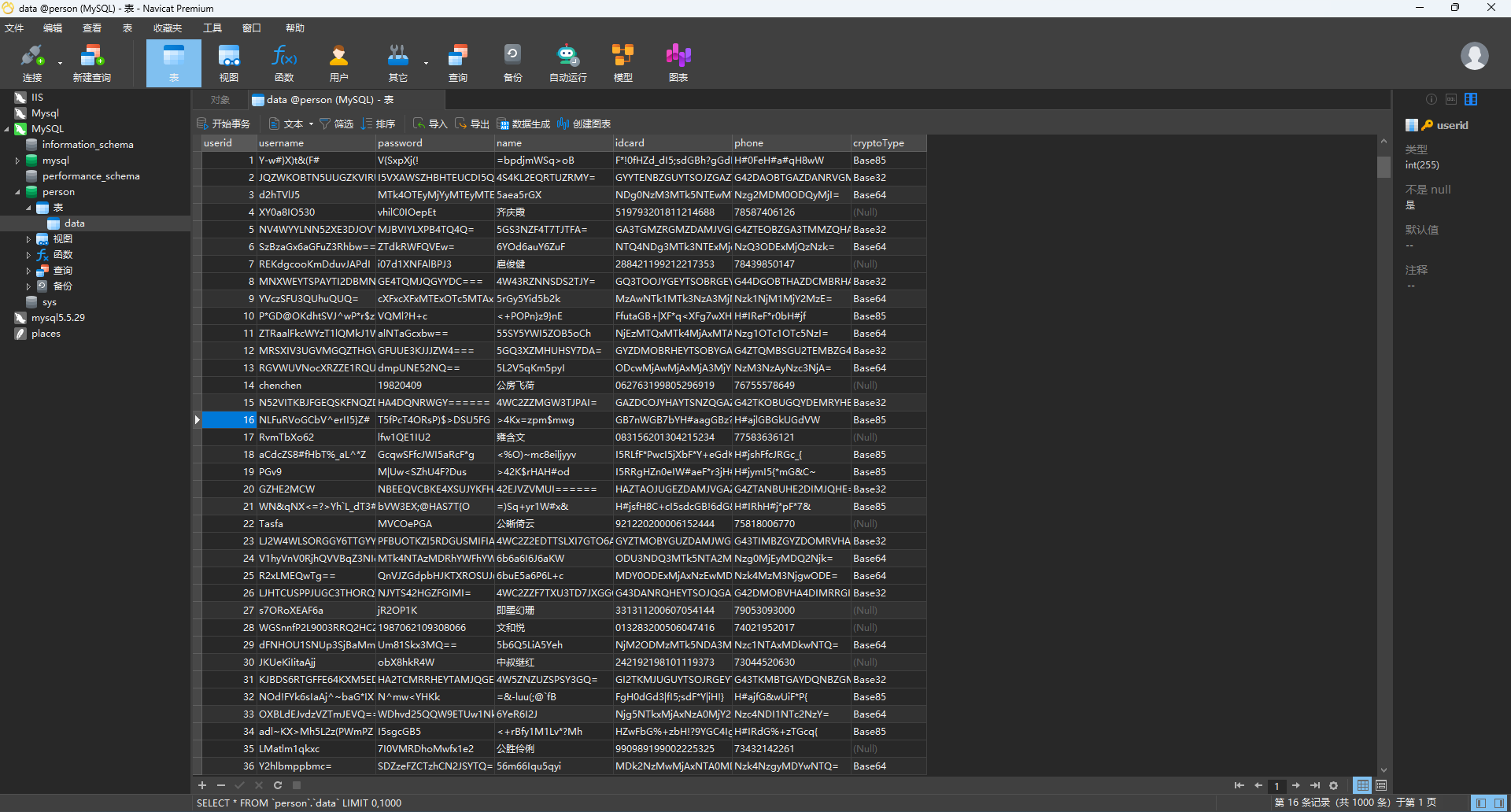
Task: Click the 创建图表 button
Action: pyautogui.click(x=584, y=124)
